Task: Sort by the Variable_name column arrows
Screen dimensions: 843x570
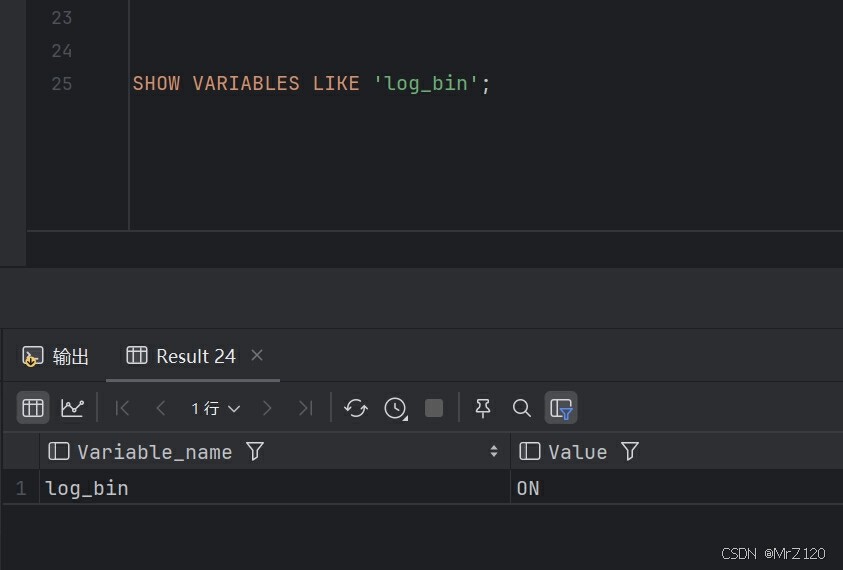Action: [x=493, y=452]
